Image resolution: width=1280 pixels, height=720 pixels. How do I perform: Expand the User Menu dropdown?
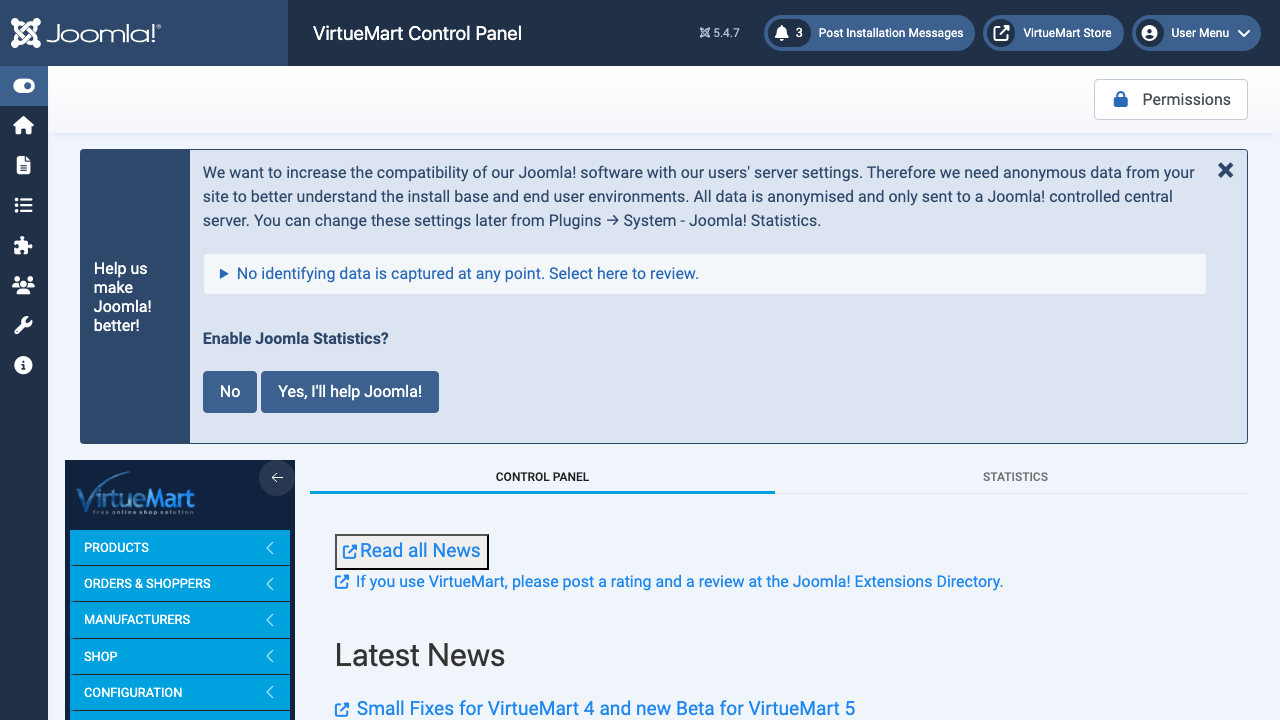(x=1196, y=33)
